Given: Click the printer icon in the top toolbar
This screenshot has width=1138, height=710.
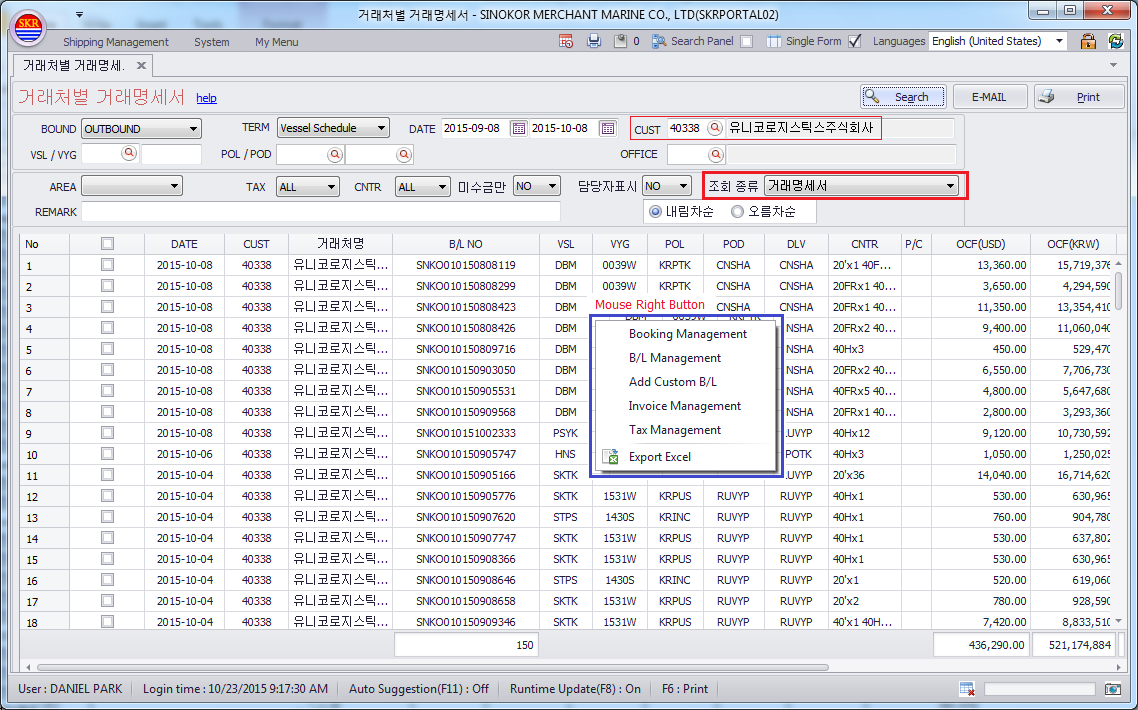Looking at the screenshot, I should click(594, 42).
